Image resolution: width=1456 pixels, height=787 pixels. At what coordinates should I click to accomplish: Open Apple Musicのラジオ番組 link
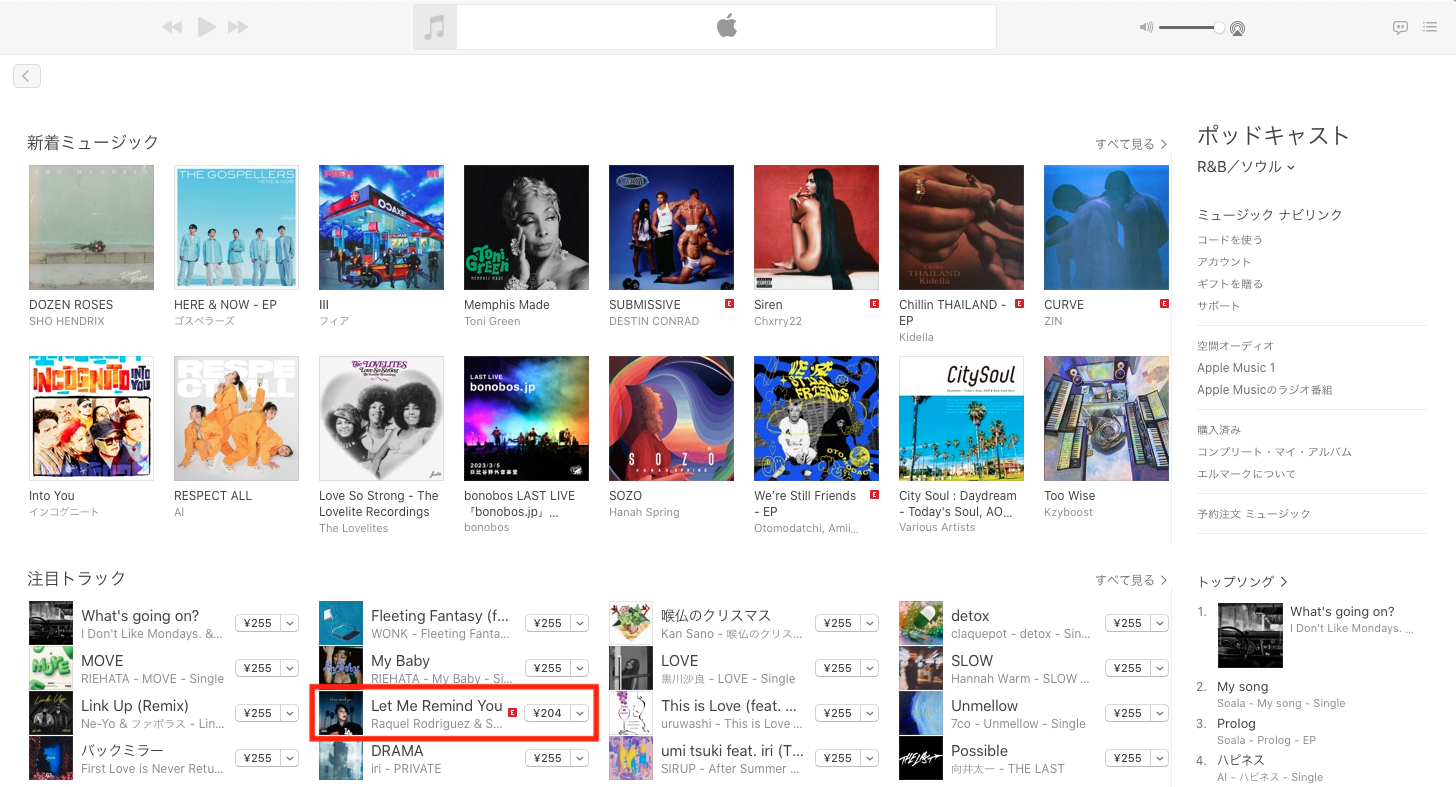(1264, 390)
